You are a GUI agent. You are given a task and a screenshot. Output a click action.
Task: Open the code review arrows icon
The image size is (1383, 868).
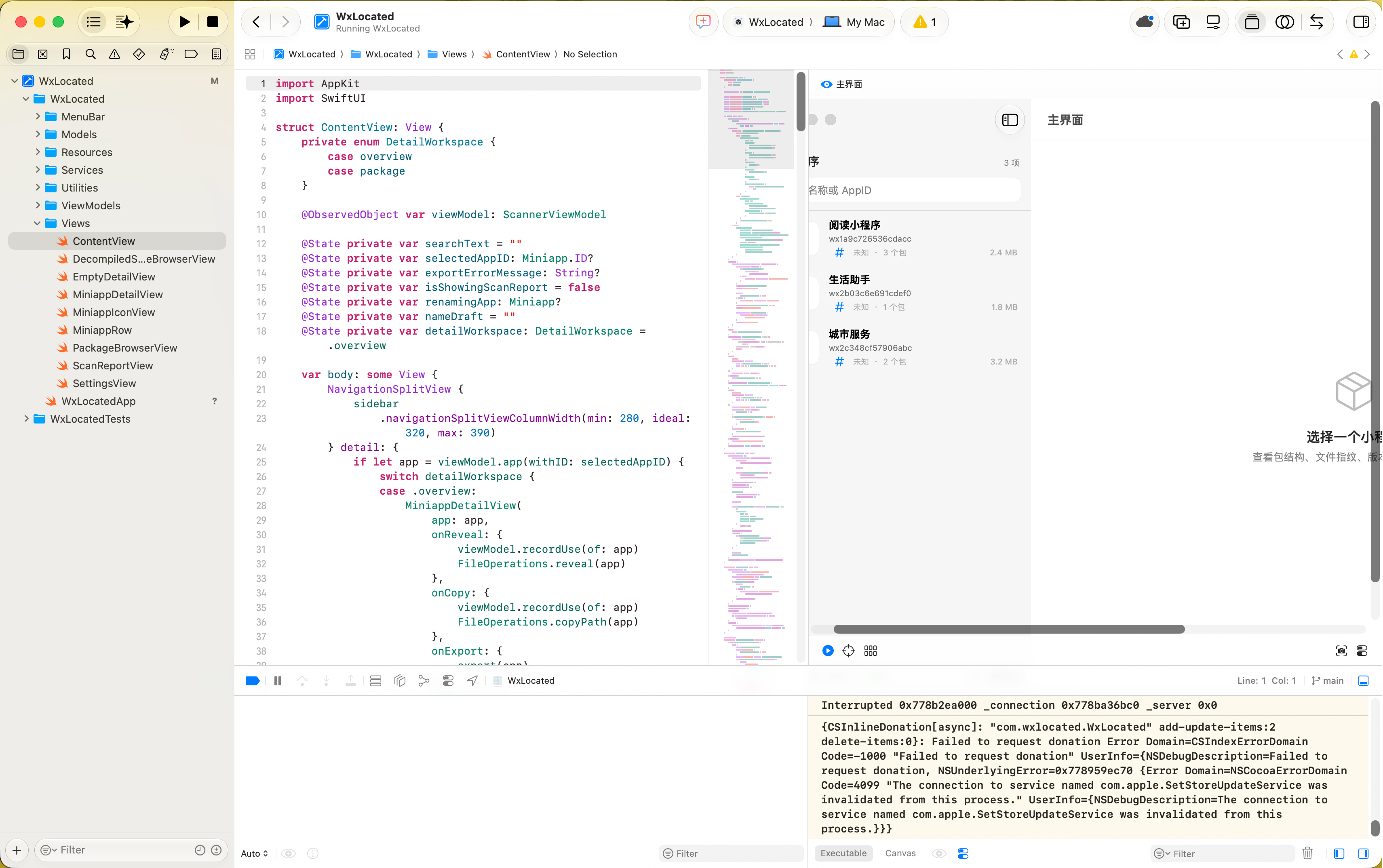pos(1316,22)
